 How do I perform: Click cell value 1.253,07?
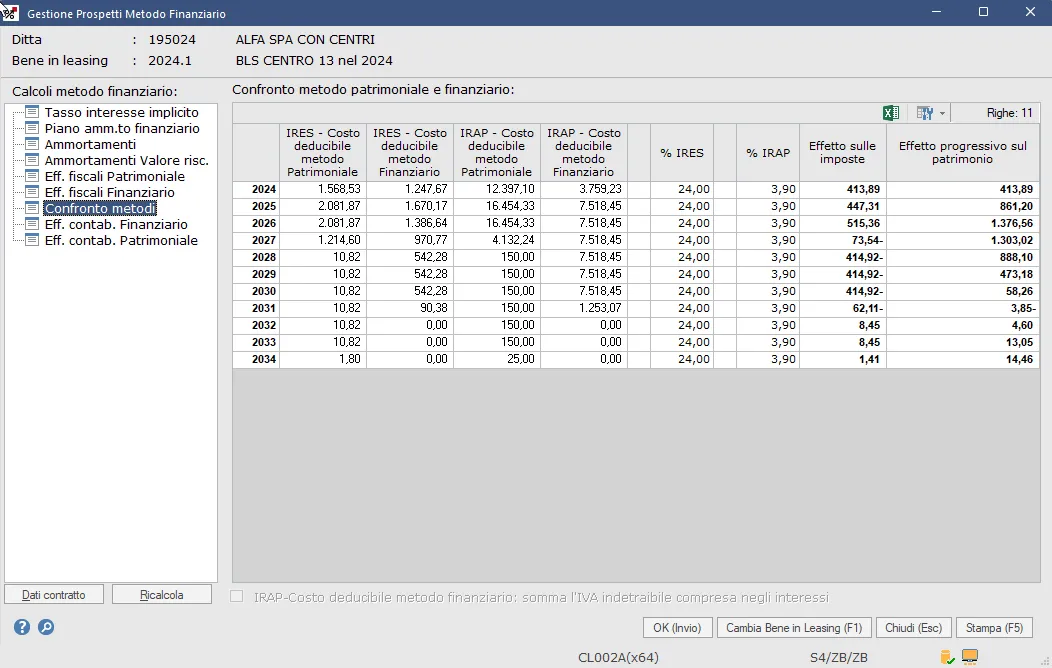pos(584,308)
